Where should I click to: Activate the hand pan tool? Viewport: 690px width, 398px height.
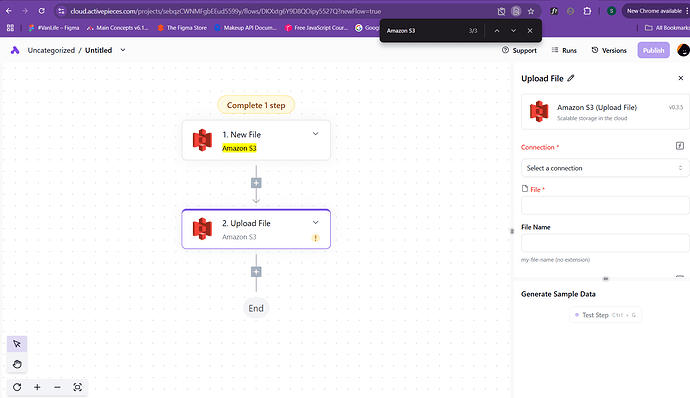[x=17, y=364]
